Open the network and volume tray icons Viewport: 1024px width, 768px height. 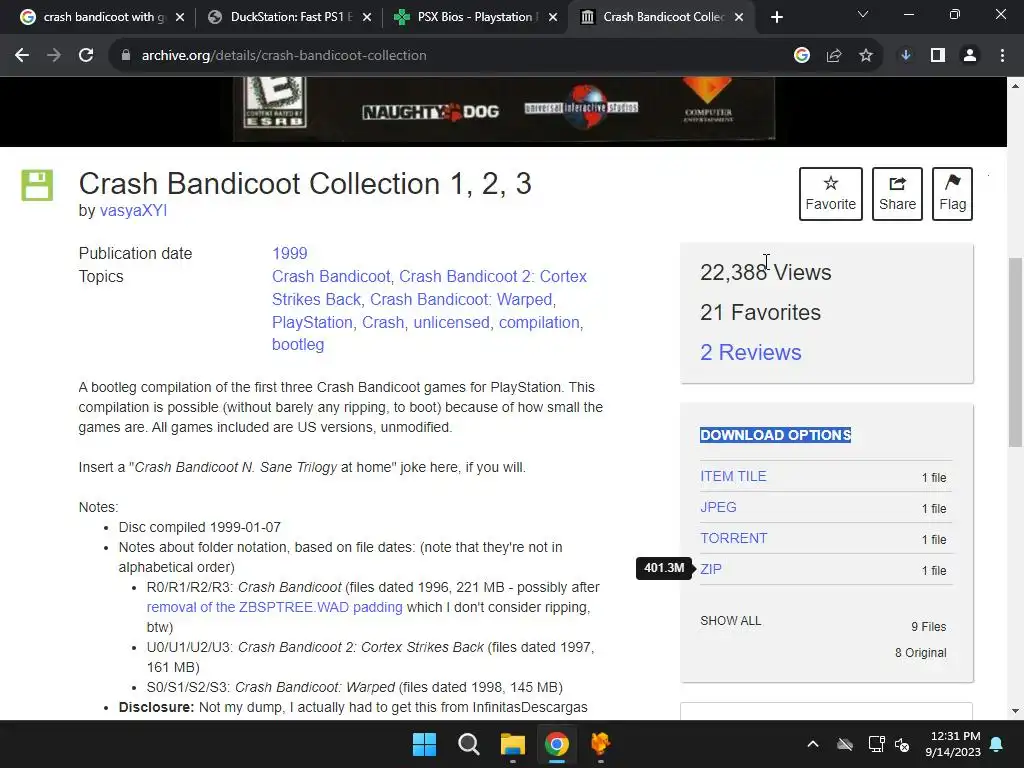[x=889, y=744]
